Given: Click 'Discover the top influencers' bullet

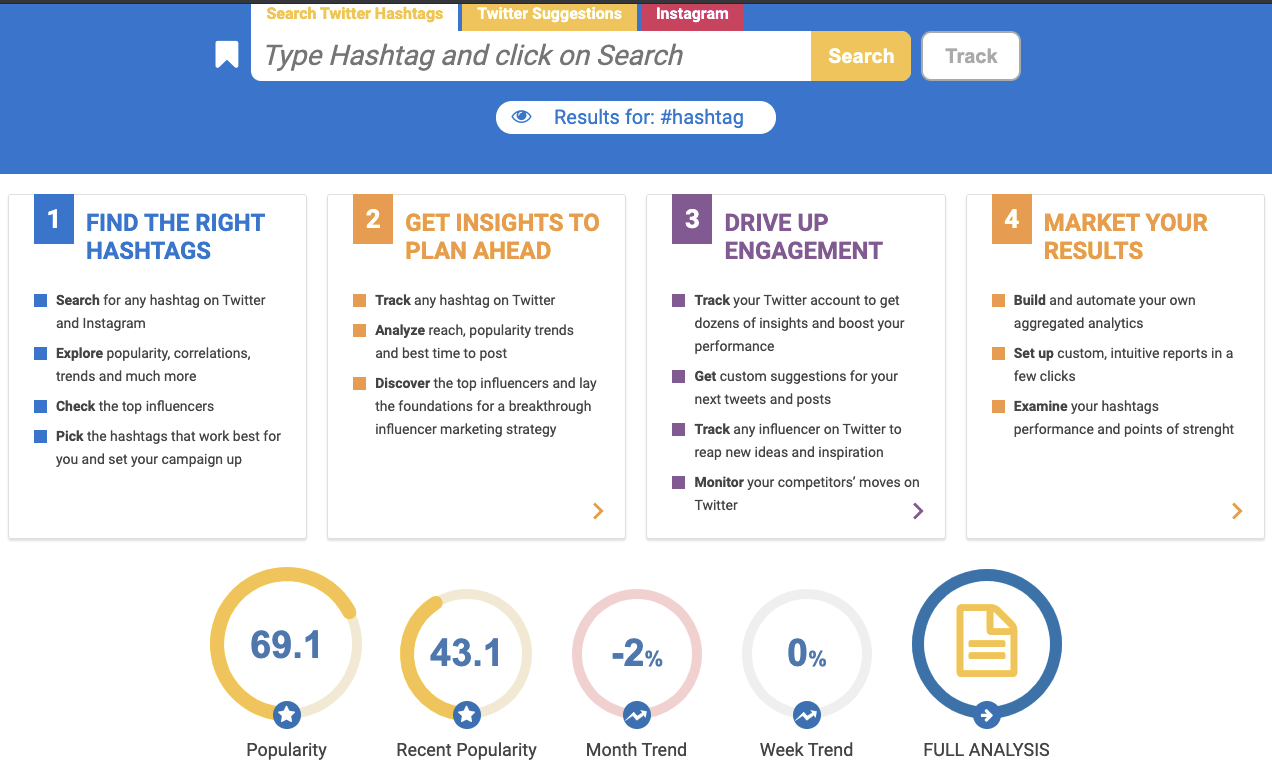Looking at the screenshot, I should (x=486, y=406).
